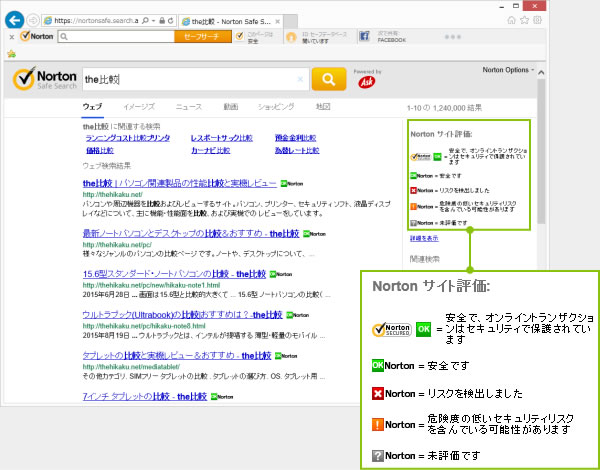
Task: Click the lock security icon in address bar
Action: click(162, 21)
